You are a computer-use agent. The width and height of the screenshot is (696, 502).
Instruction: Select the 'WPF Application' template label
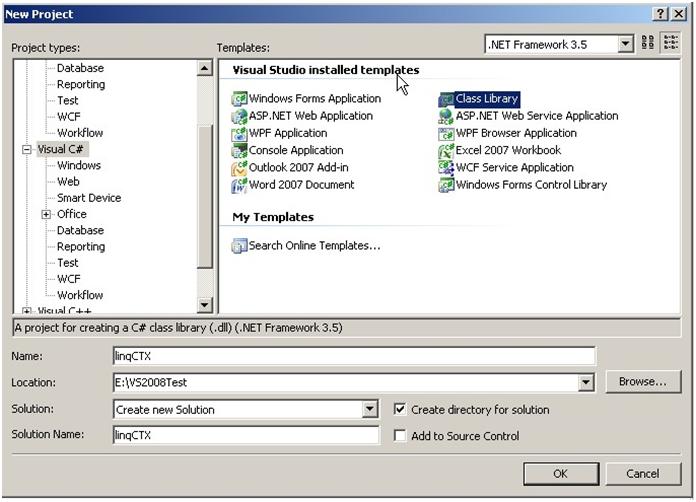click(288, 133)
